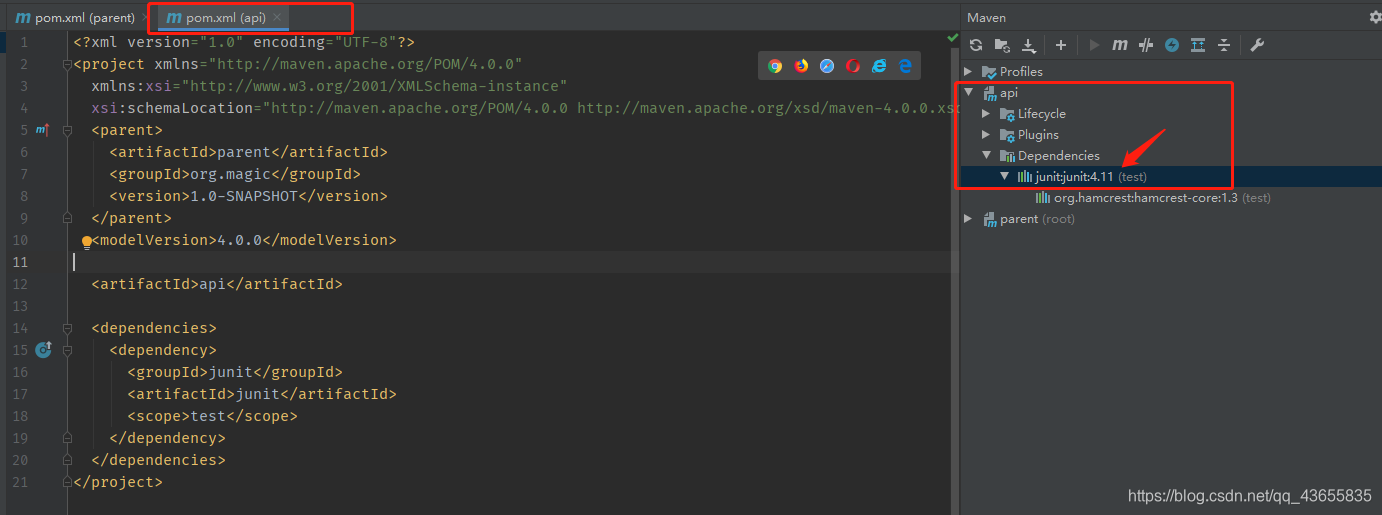
Task: Click 'junit' artifactId text on line 17
Action: coord(257,394)
